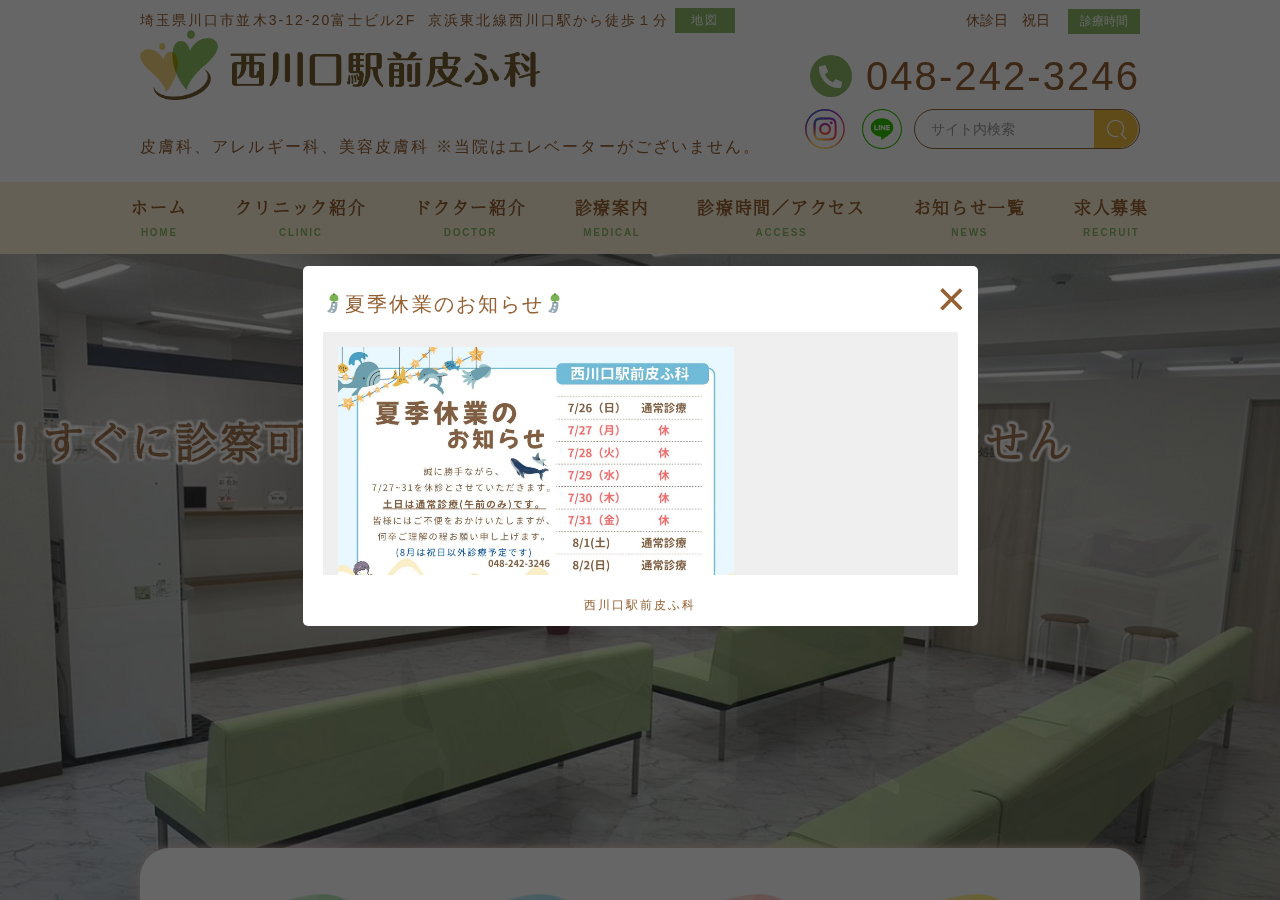Viewport: 1280px width, 900px height.
Task: Click the 夏季休業のお知らせ popup title
Action: tap(444, 304)
